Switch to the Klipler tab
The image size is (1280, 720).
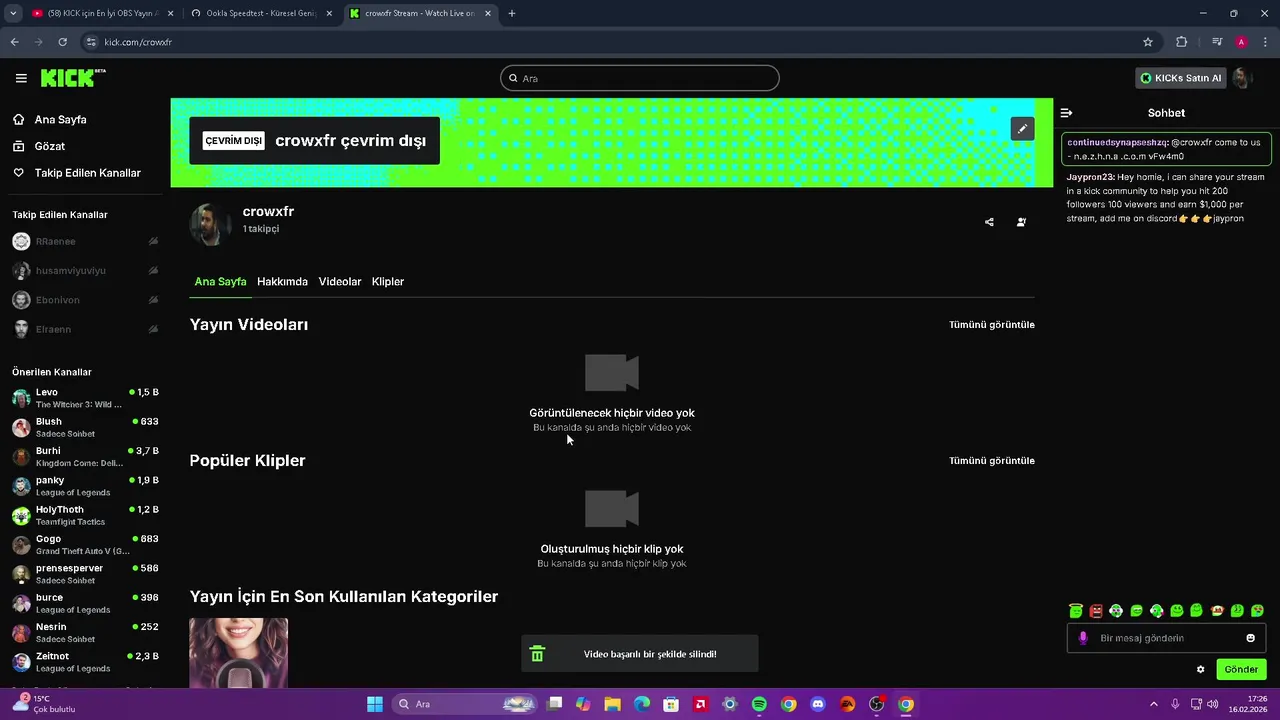point(388,282)
